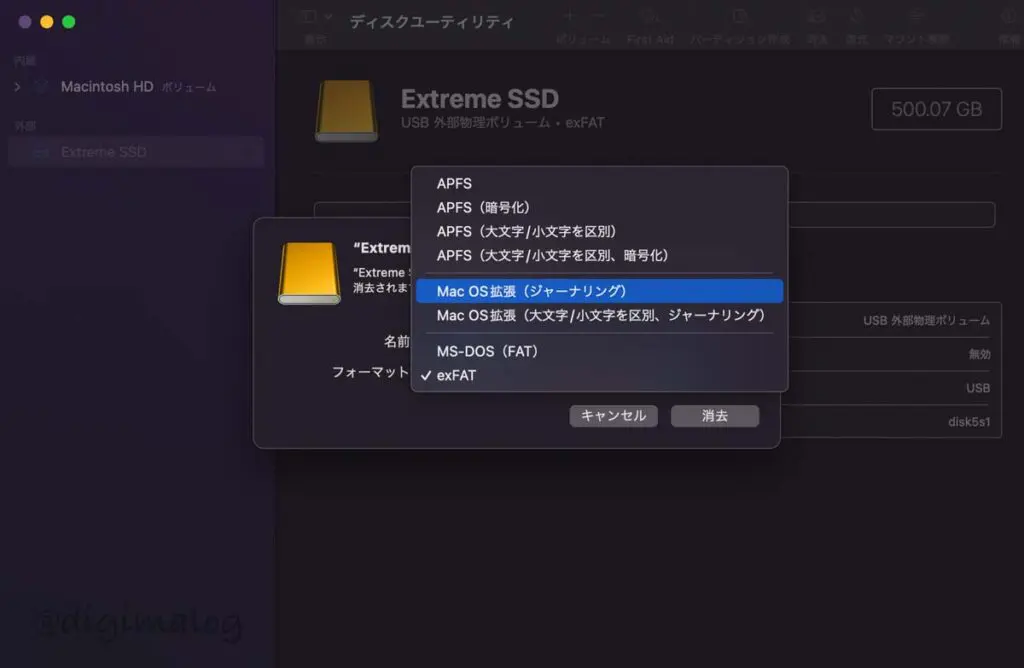Screen dimensions: 1024x668
Task: Pick MS-DOS（FAT） format
Action: pos(599,351)
